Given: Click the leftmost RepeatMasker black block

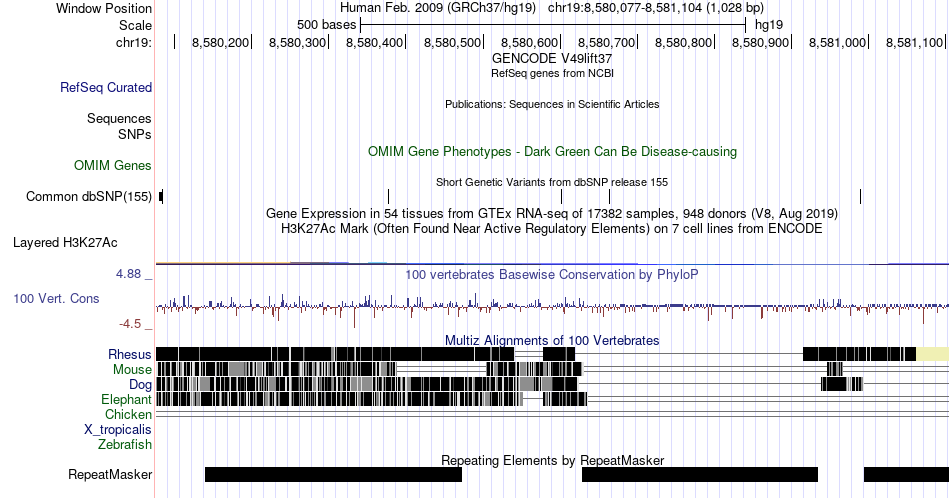Looking at the screenshot, I should click(x=333, y=474).
